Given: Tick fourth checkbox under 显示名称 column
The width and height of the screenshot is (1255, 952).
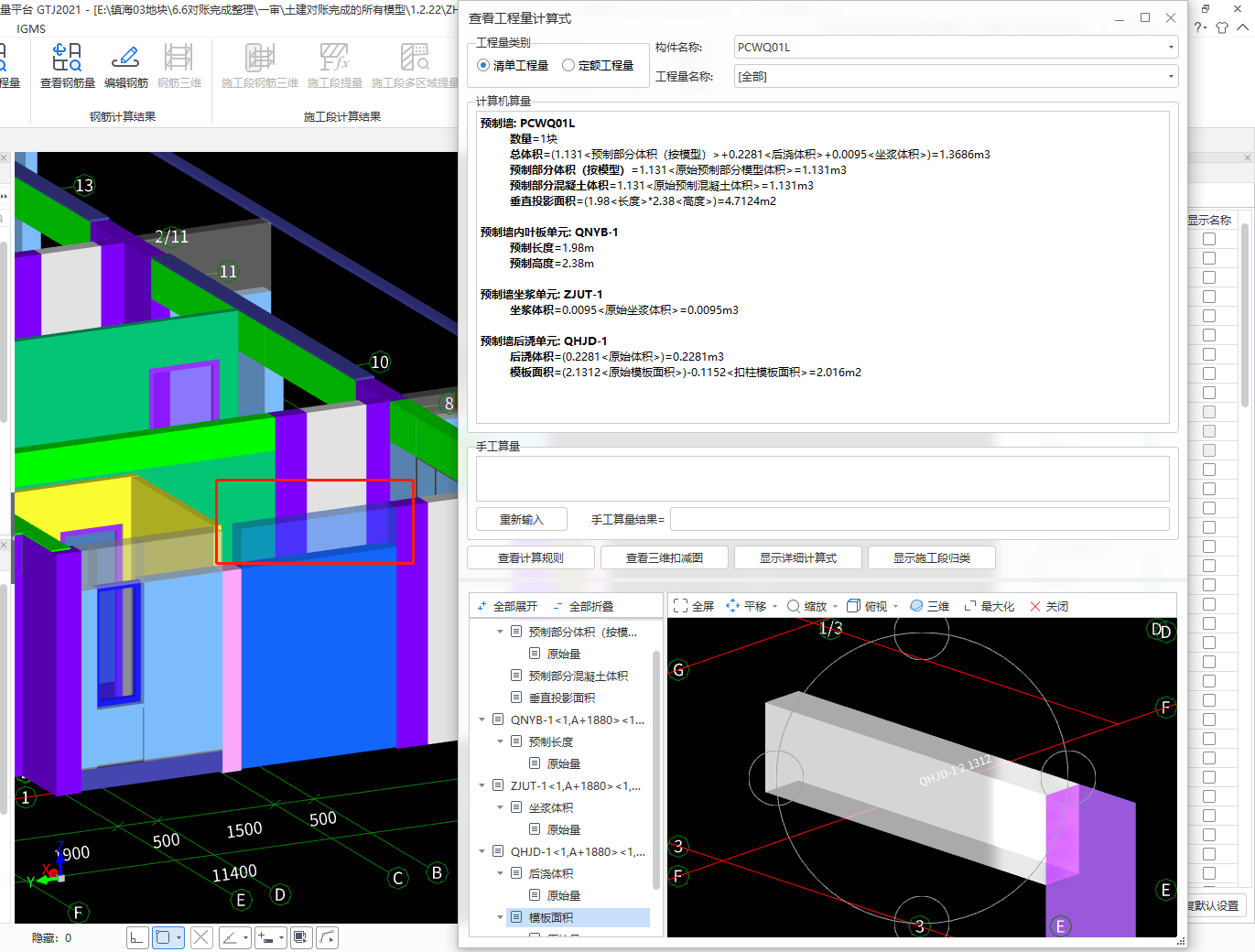Looking at the screenshot, I should [x=1209, y=297].
